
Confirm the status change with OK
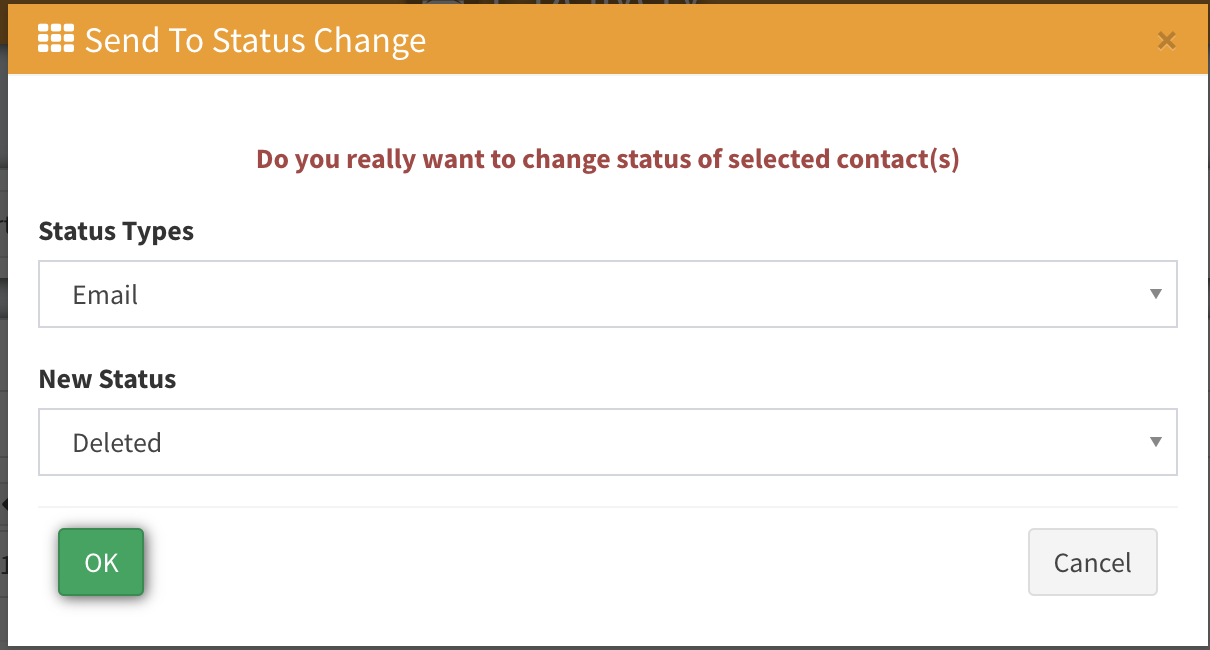pyautogui.click(x=101, y=562)
